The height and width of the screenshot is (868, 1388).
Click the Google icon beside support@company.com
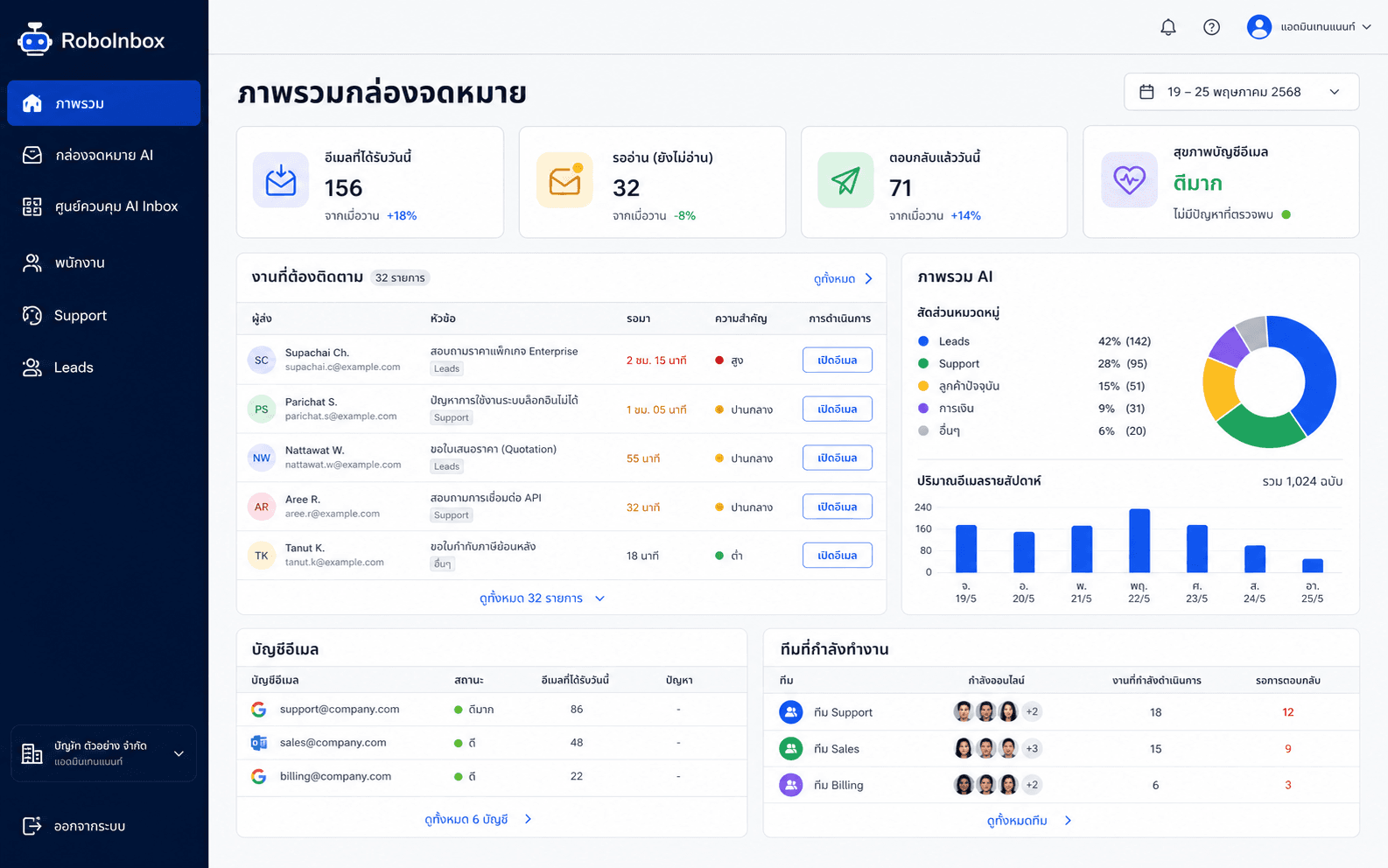pos(259,710)
